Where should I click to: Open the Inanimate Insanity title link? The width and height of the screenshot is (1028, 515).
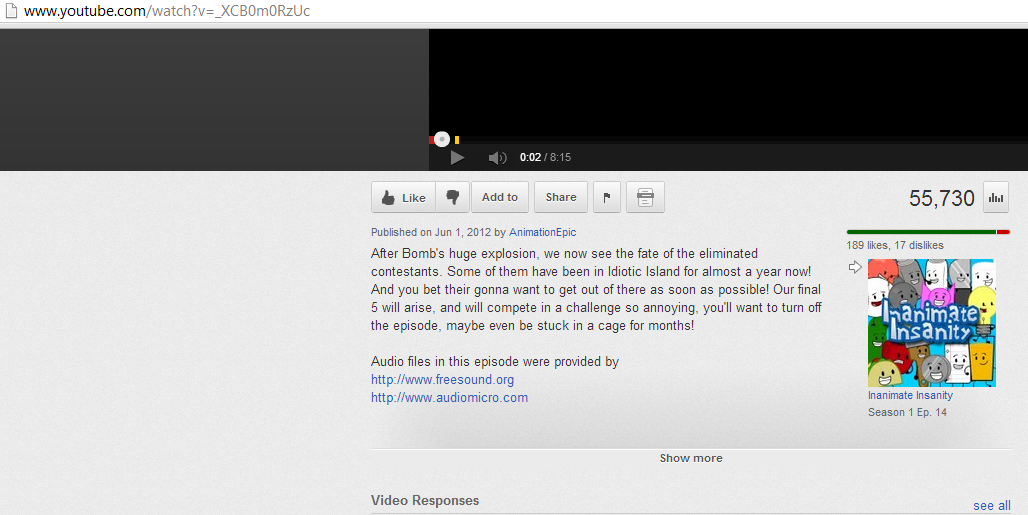(x=910, y=395)
